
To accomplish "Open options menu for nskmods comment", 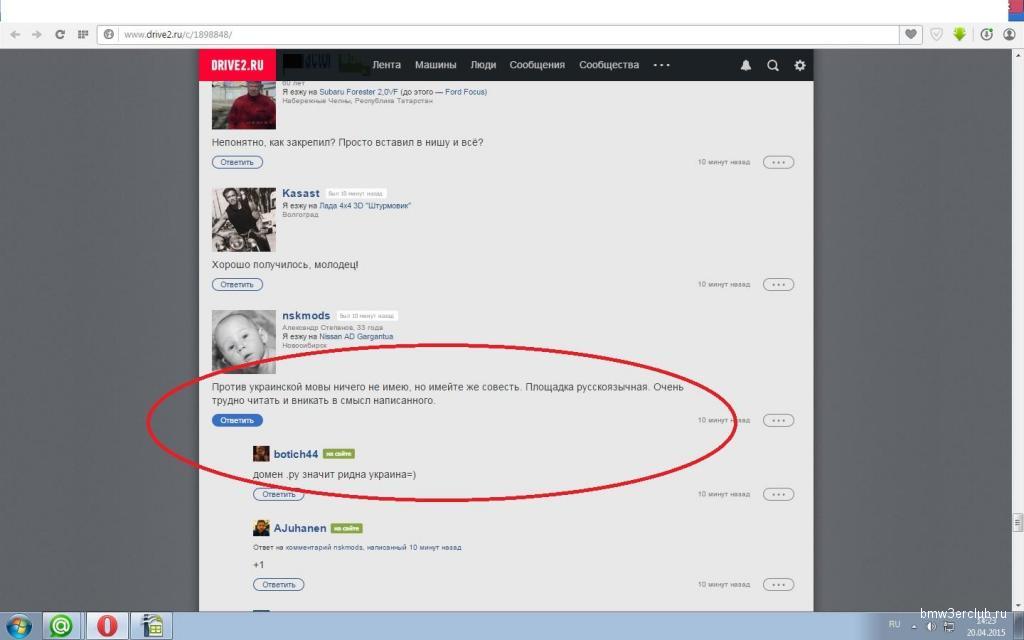I will (x=778, y=420).
